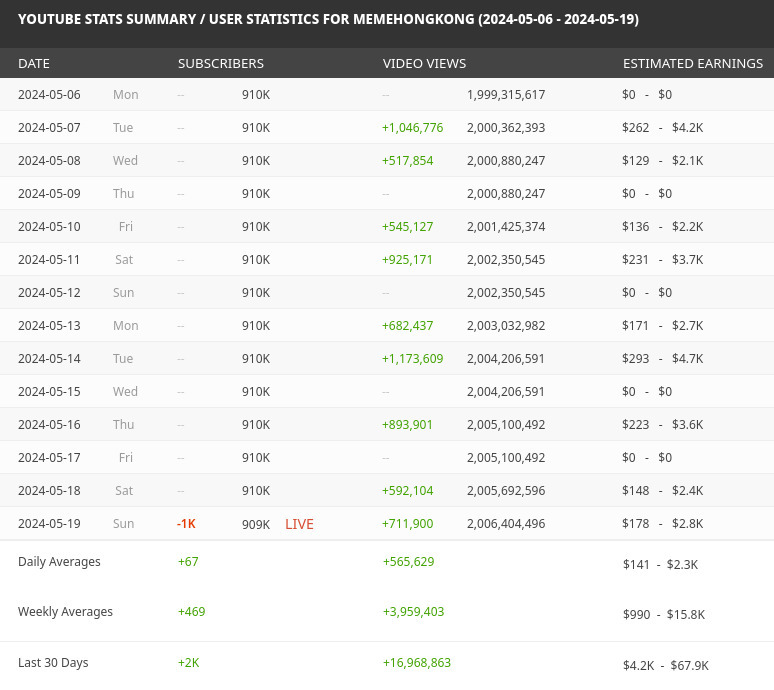Click the date 2024-05-06
The height and width of the screenshot is (690, 774).
click(x=49, y=95)
